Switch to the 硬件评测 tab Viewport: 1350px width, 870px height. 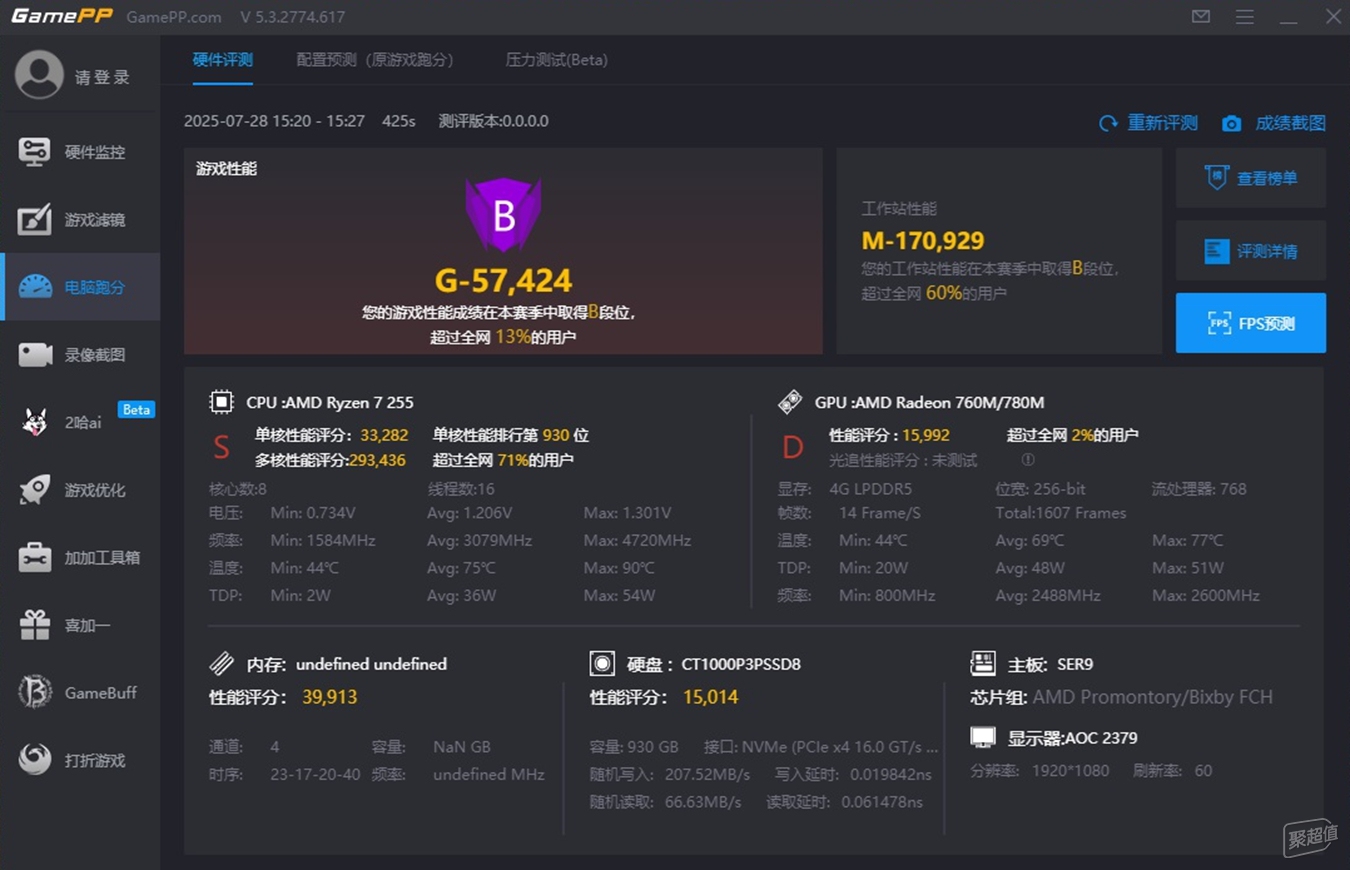pos(223,60)
